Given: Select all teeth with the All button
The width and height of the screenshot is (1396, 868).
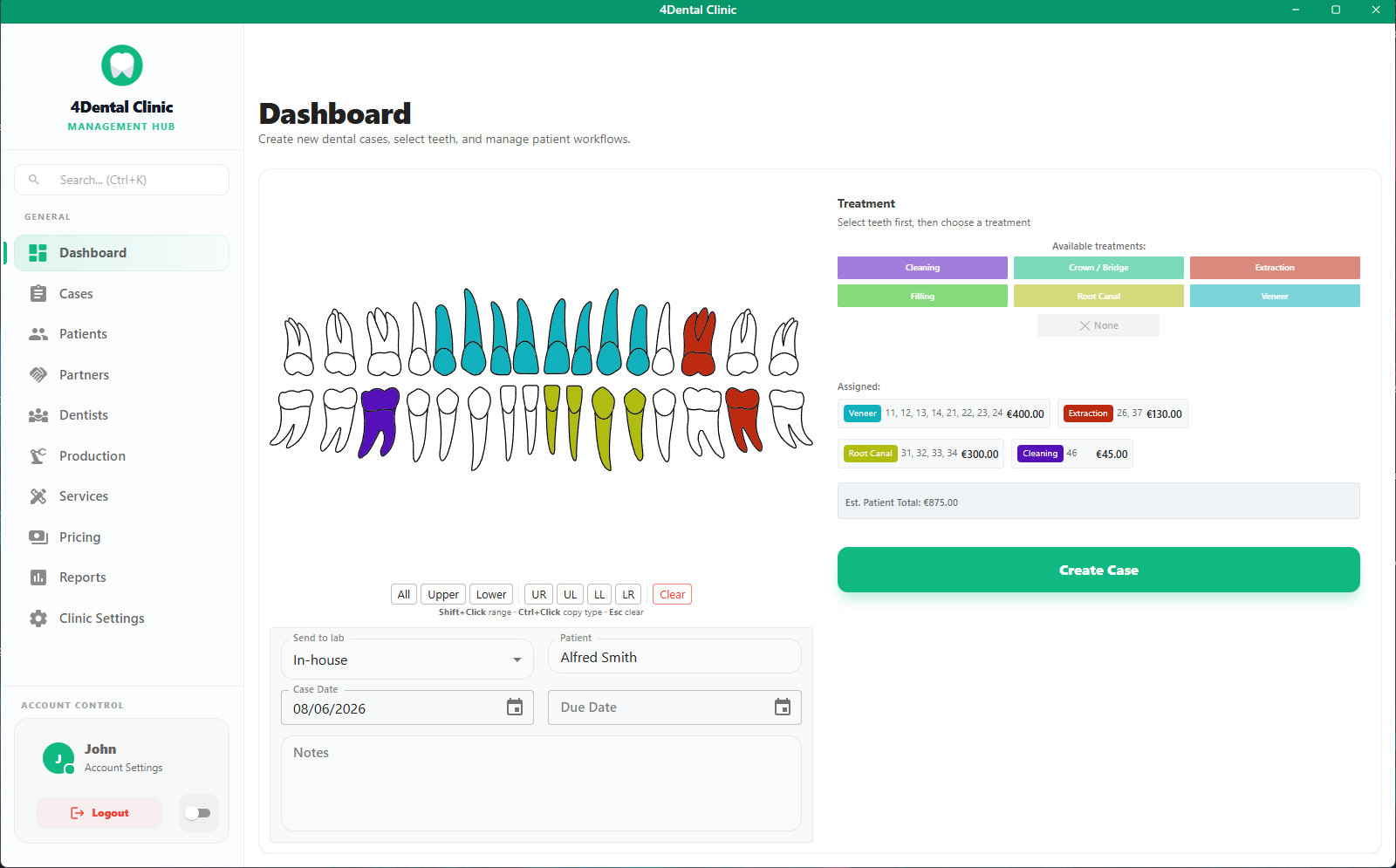Looking at the screenshot, I should click(404, 594).
